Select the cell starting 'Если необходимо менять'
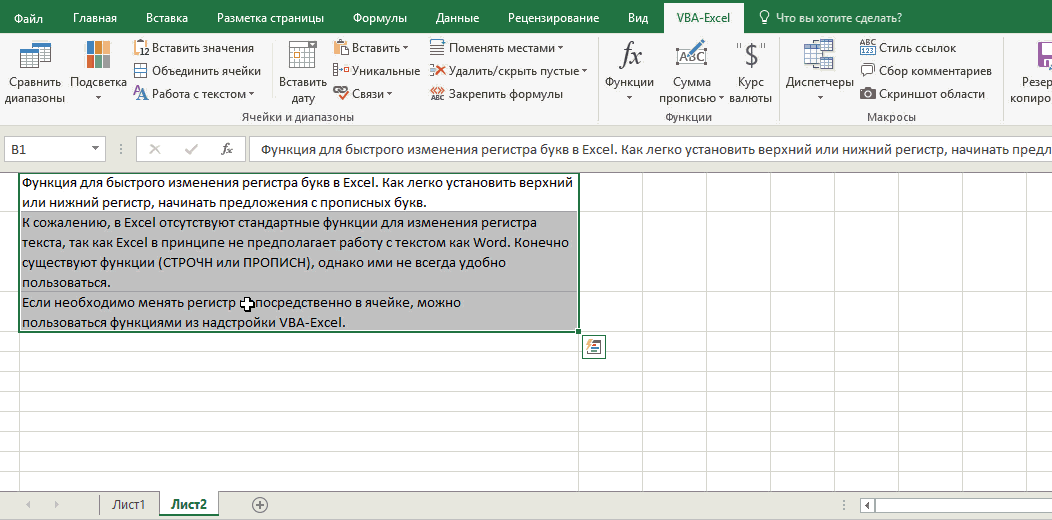Screen dimensions: 1052x520 299,311
